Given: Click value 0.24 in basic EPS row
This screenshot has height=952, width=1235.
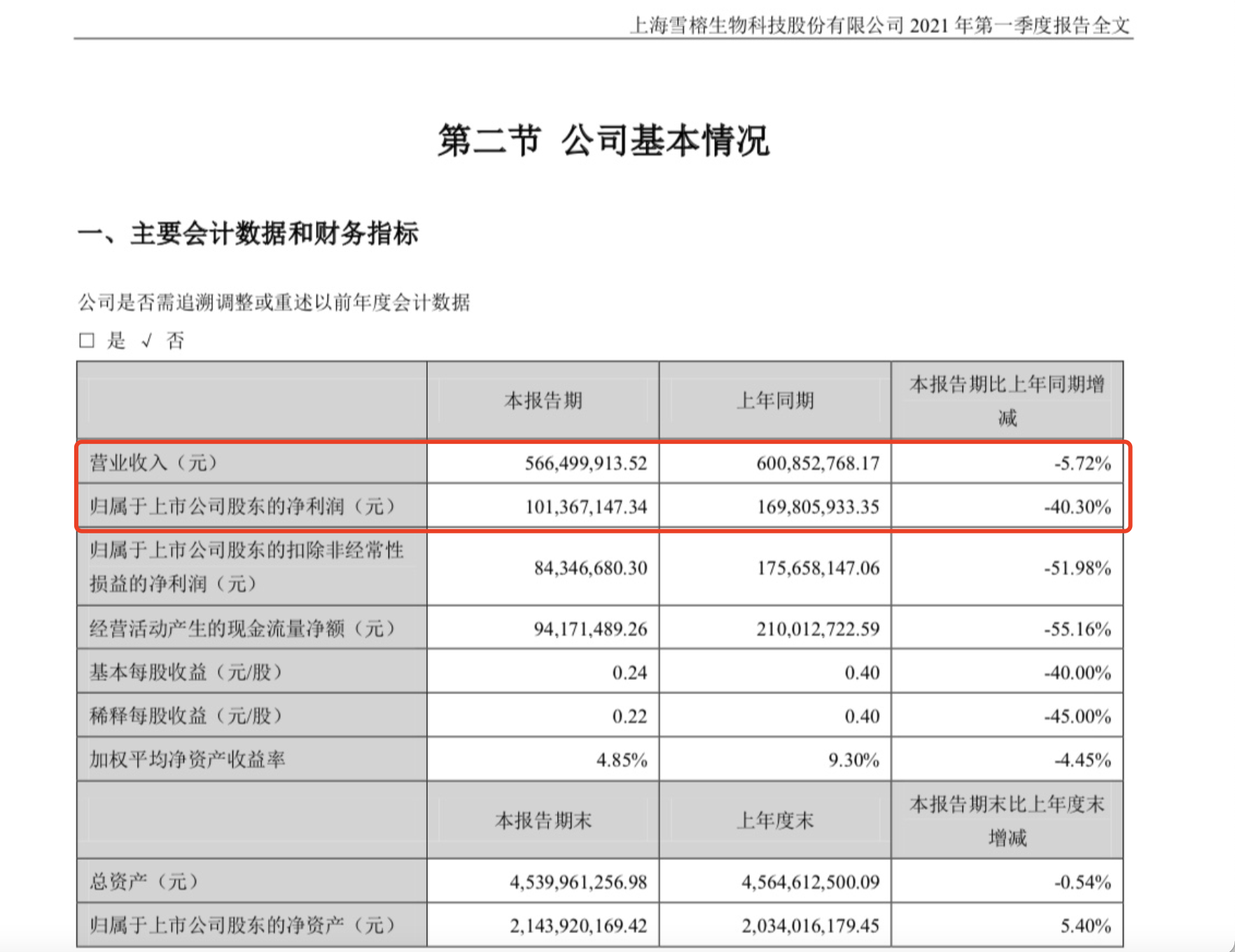Looking at the screenshot, I should coord(629,673).
